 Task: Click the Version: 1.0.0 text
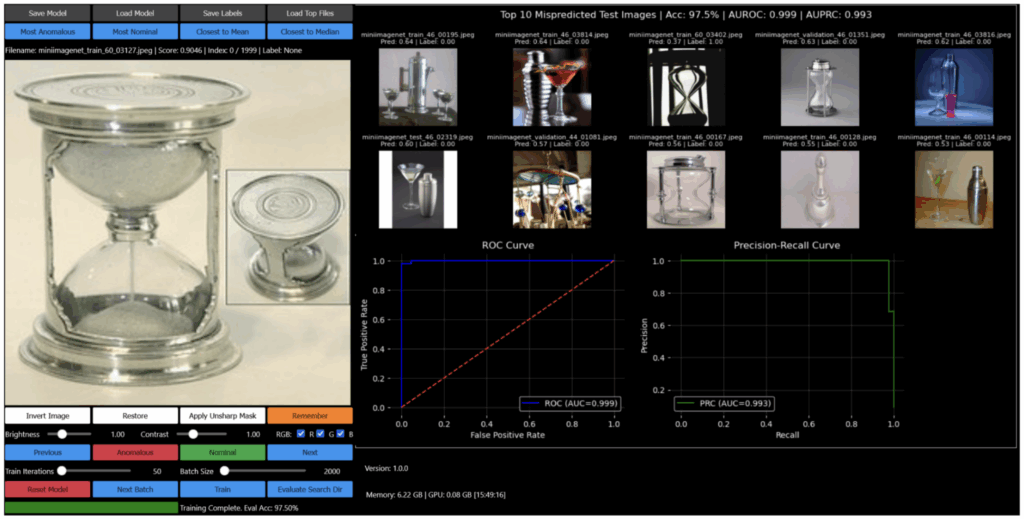pyautogui.click(x=387, y=468)
